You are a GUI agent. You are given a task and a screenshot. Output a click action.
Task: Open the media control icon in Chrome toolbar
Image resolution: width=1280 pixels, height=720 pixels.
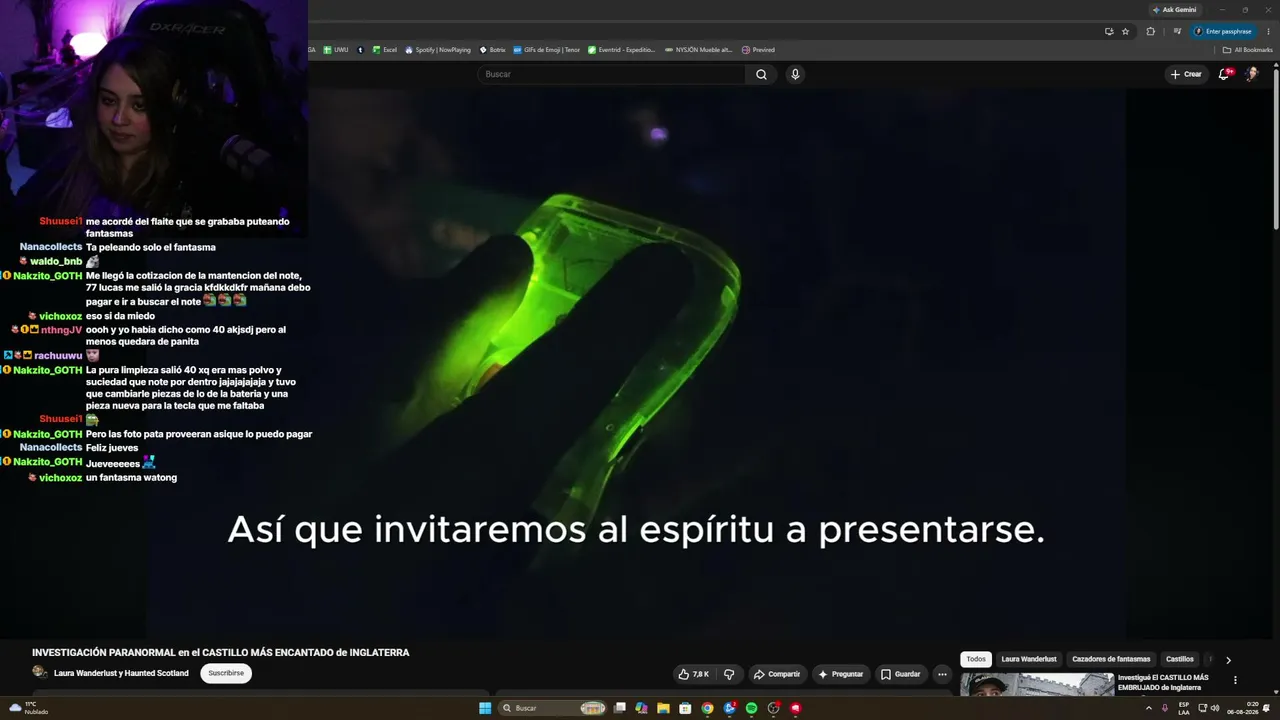[x=1177, y=31]
